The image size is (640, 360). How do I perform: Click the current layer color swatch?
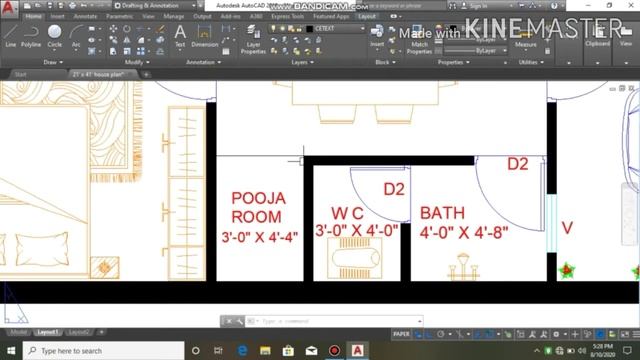309,29
